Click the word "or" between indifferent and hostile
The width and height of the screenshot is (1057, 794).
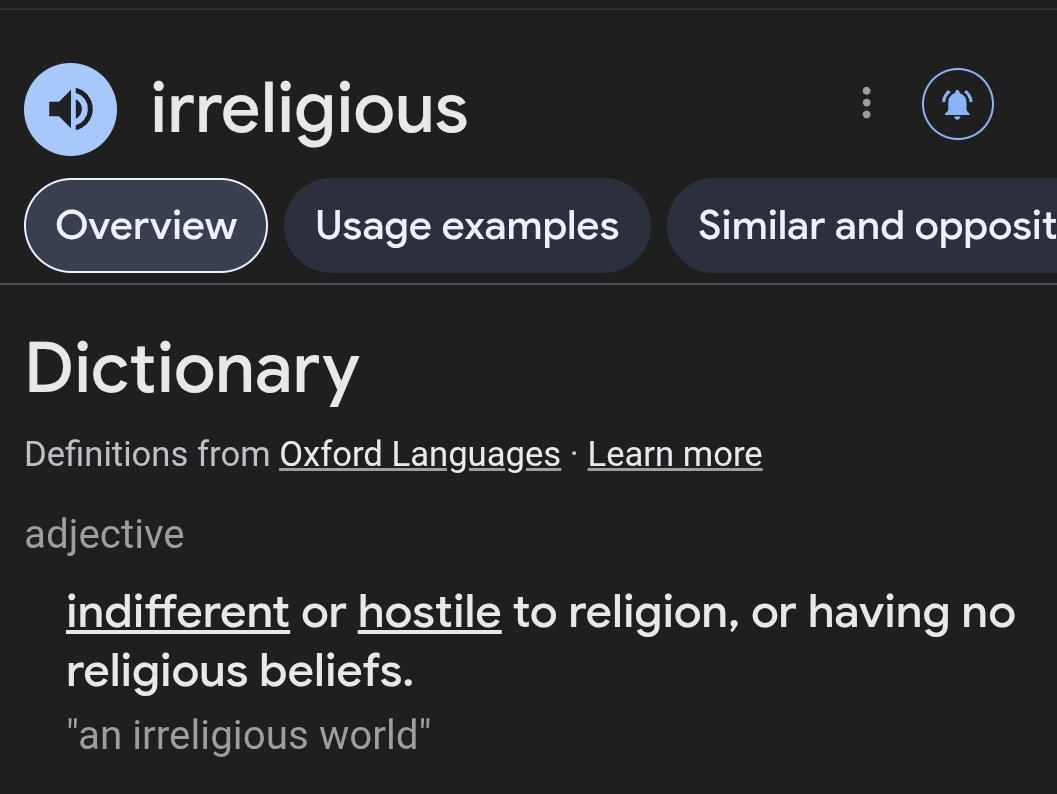[323, 611]
